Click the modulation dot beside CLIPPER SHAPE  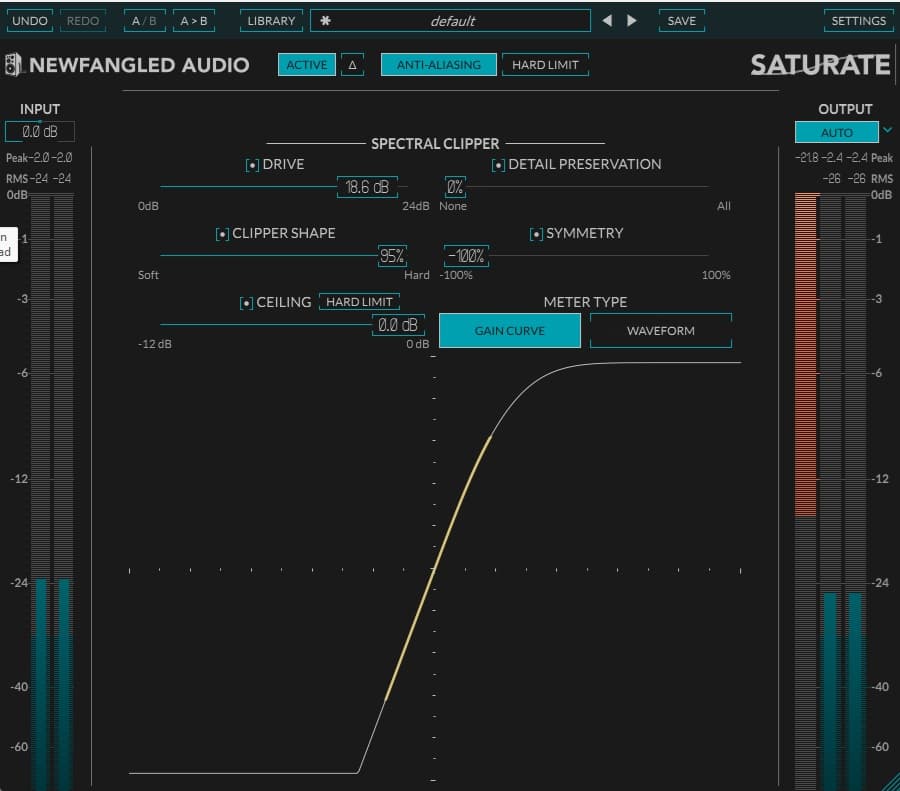(220, 233)
